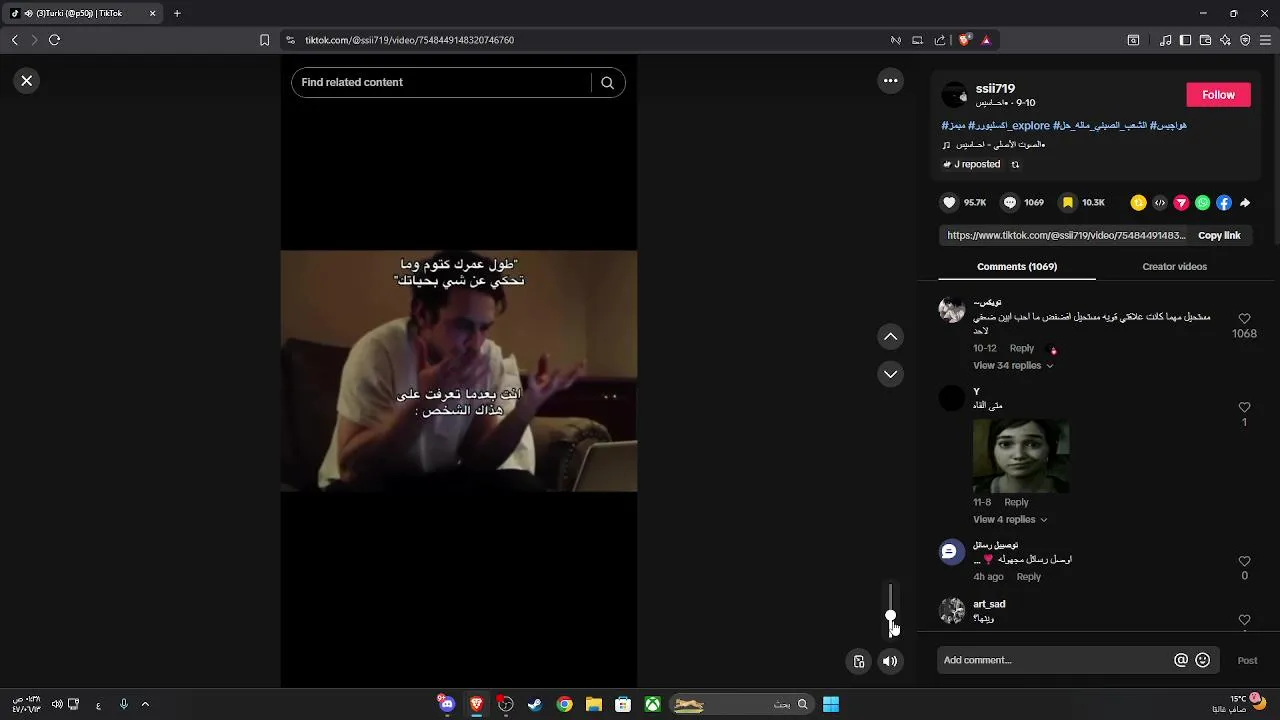Like the comment with 1068 likes
Viewport: 1280px width, 720px height.
[x=1244, y=319]
